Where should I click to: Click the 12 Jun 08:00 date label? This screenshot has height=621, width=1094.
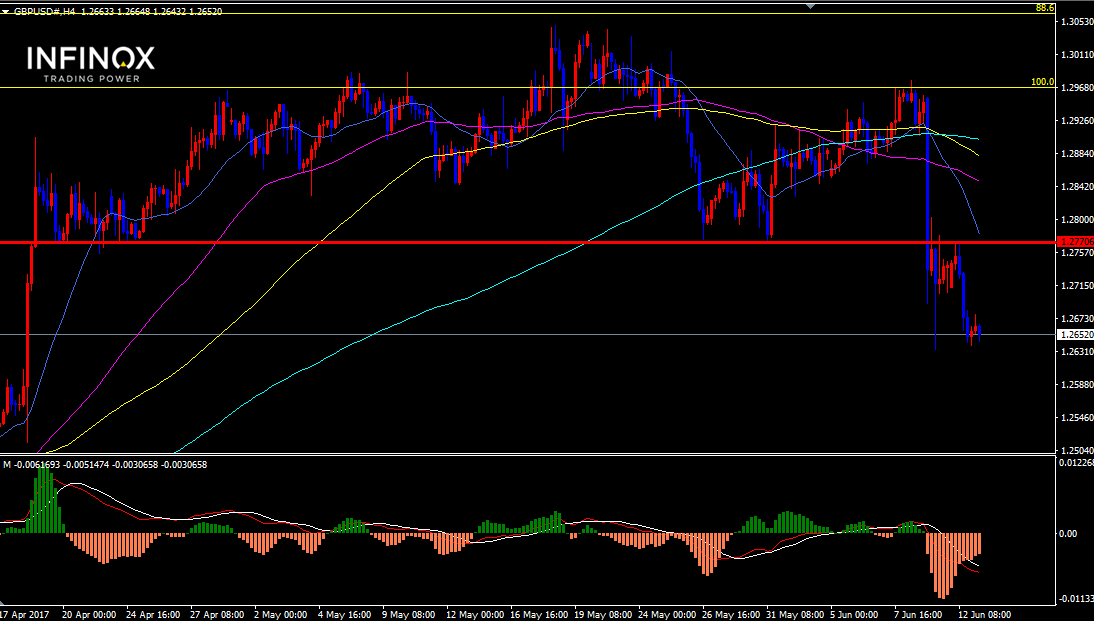(984, 615)
